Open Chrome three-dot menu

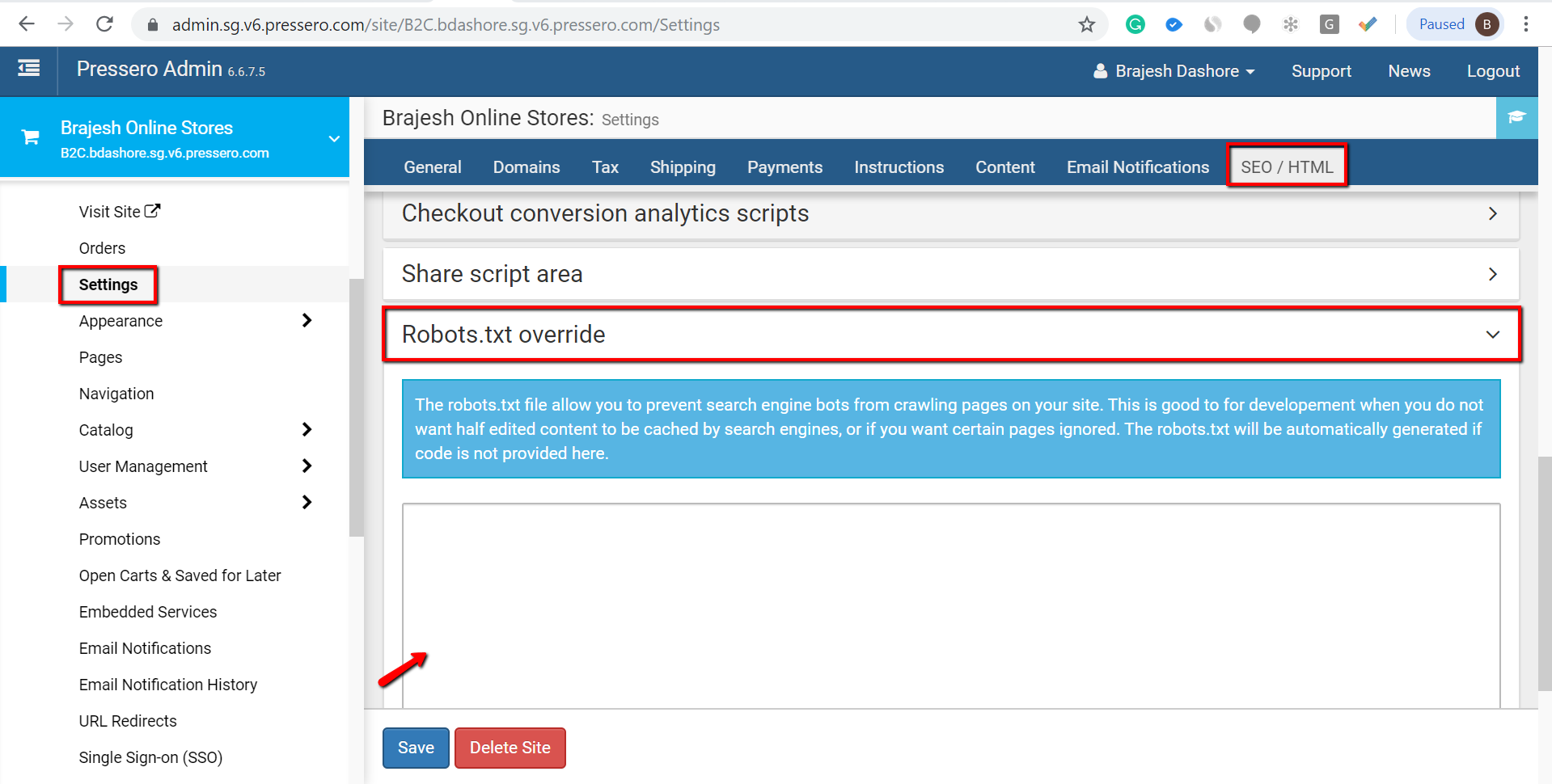pyautogui.click(x=1526, y=24)
